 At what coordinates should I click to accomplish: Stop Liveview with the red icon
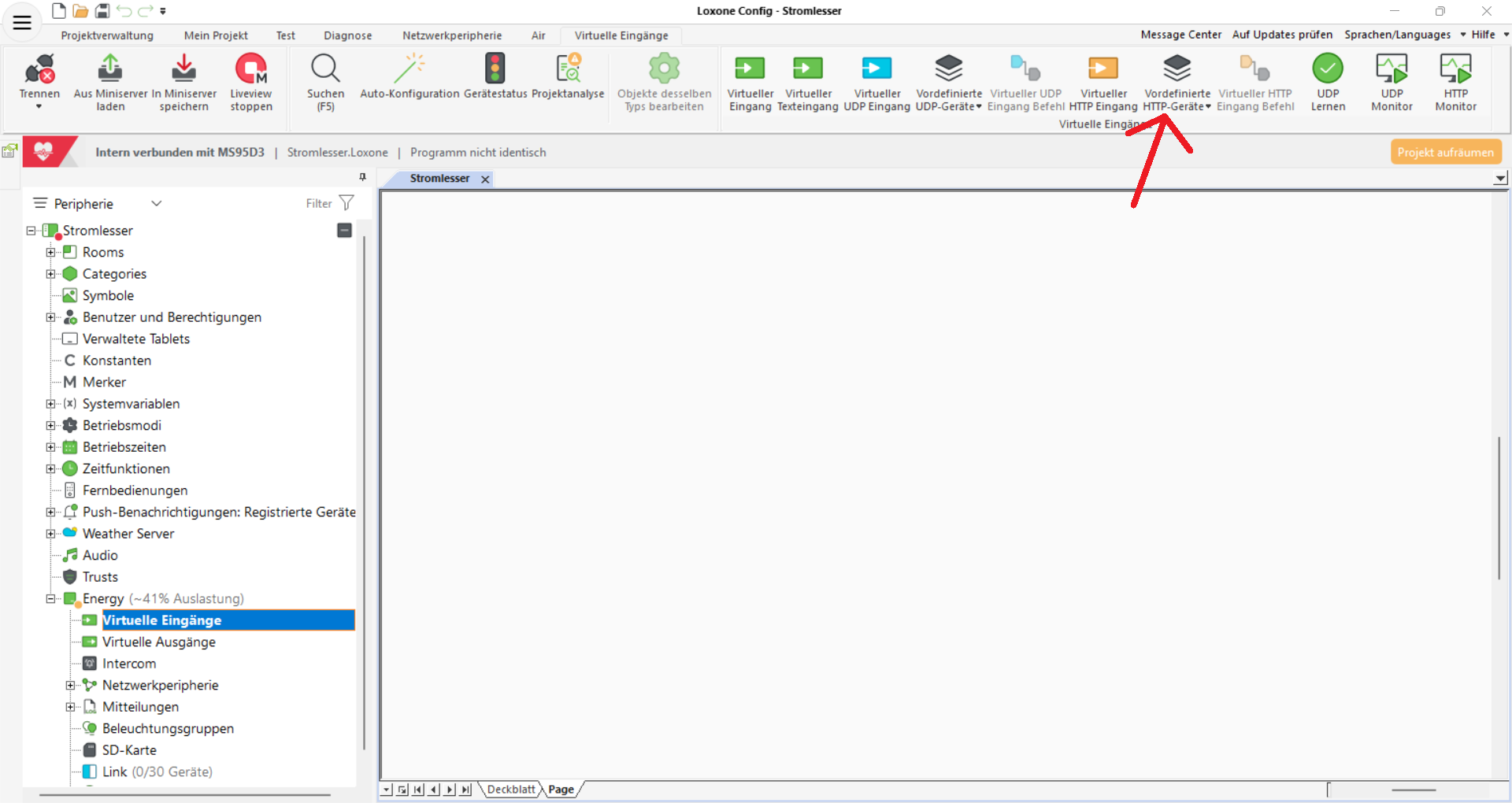pos(251,70)
